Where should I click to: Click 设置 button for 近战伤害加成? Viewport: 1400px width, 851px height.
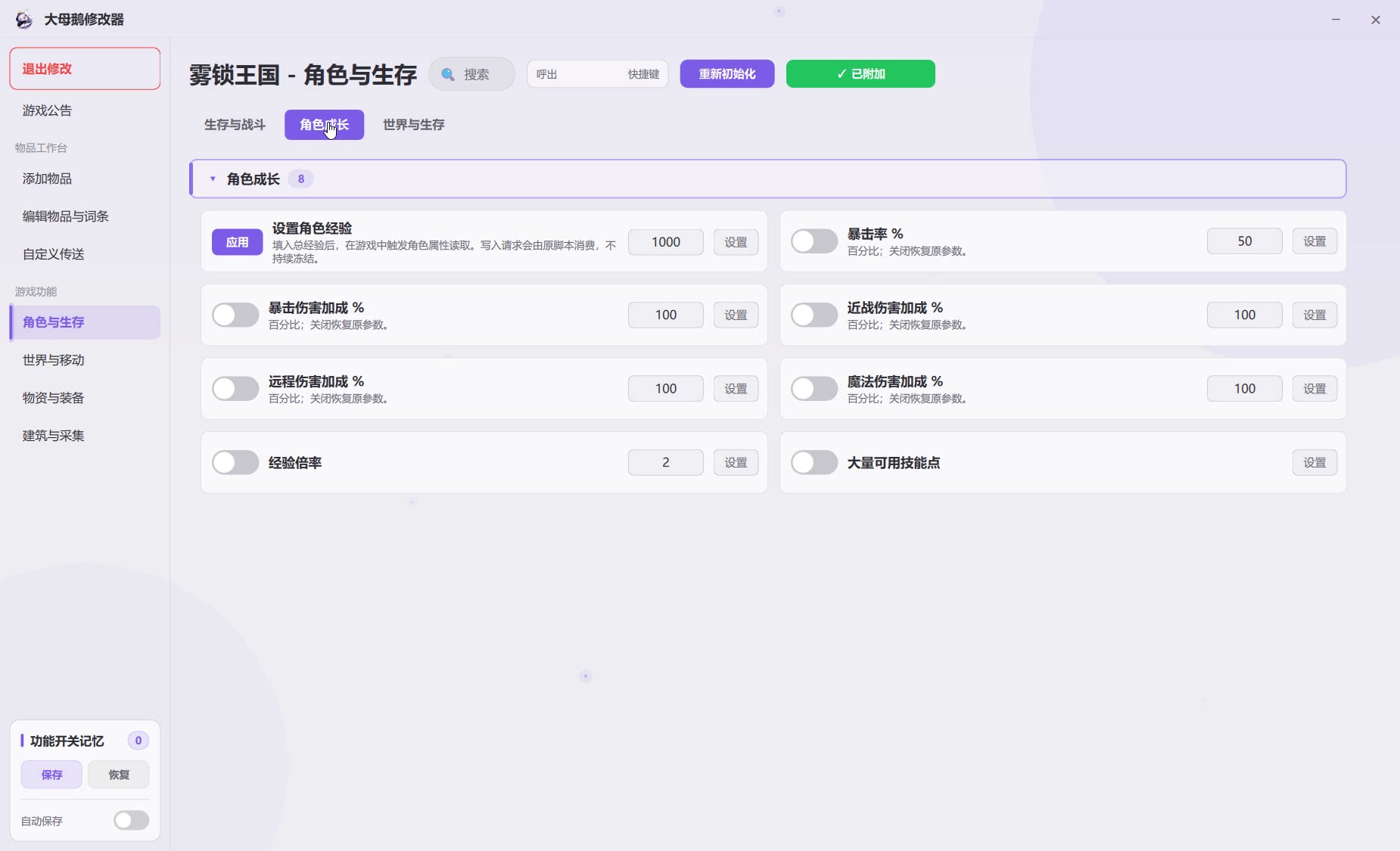point(1314,315)
